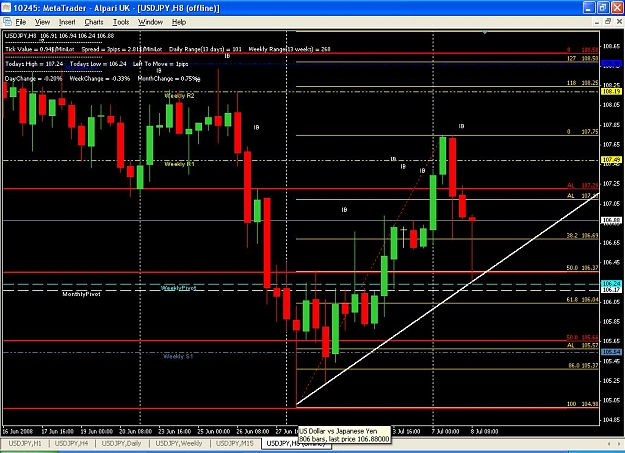Click the 127 108.50 Fibonacci label
625x453 pixels.
(x=582, y=58)
